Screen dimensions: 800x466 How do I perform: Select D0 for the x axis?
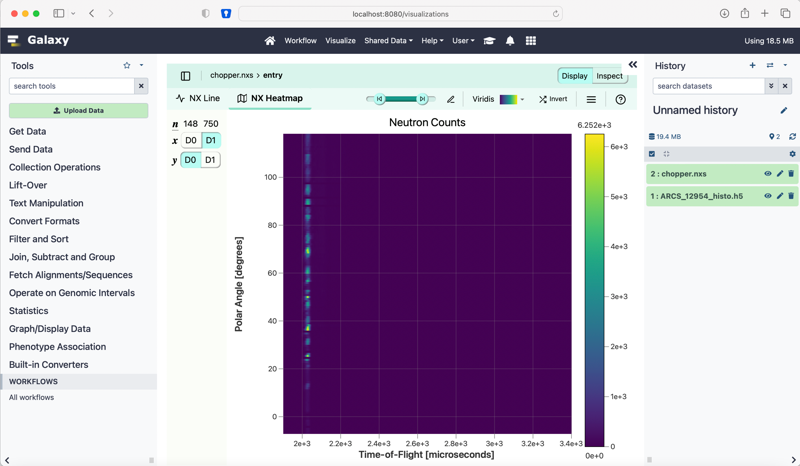click(191, 141)
